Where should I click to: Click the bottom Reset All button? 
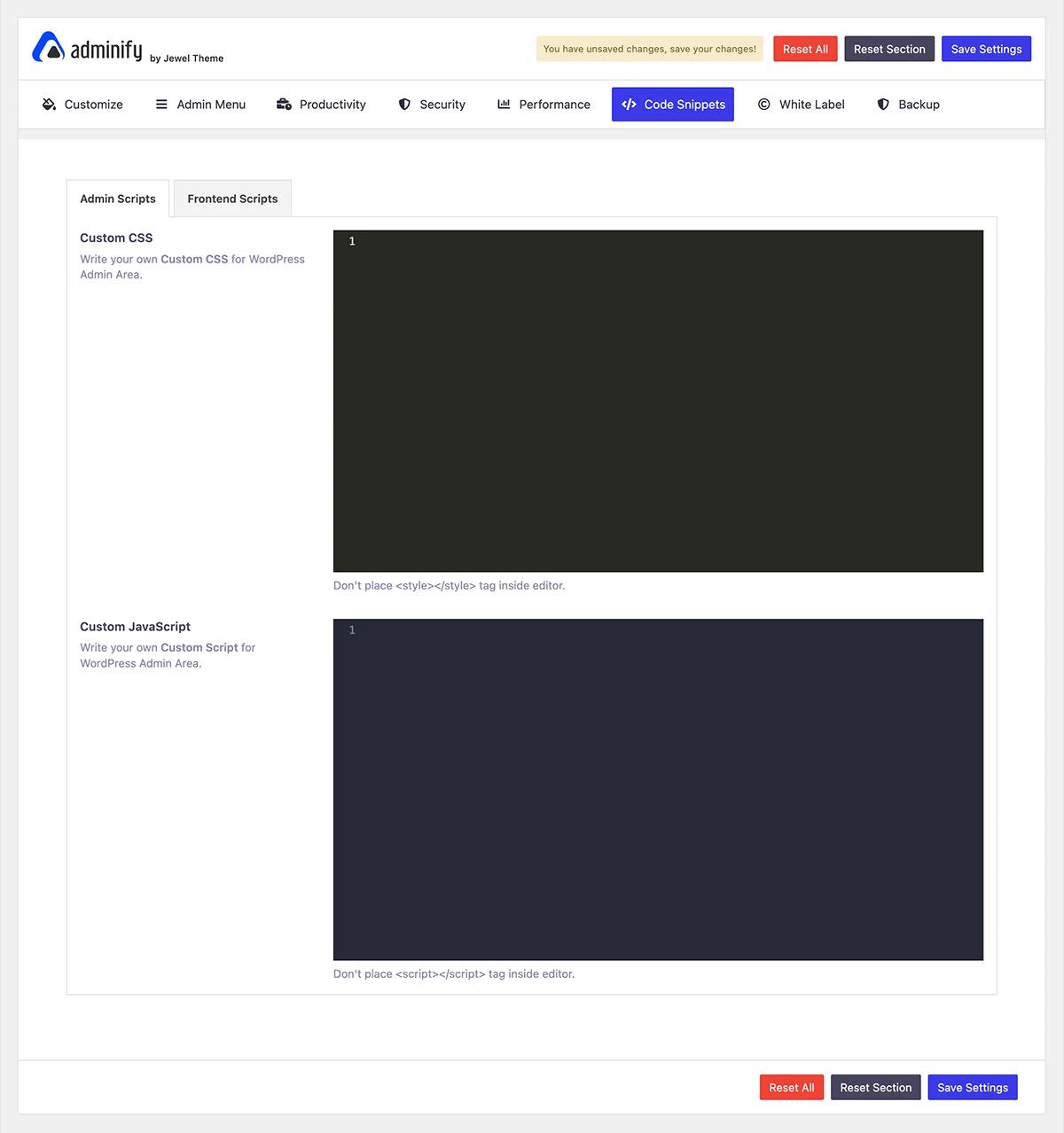(x=792, y=1088)
